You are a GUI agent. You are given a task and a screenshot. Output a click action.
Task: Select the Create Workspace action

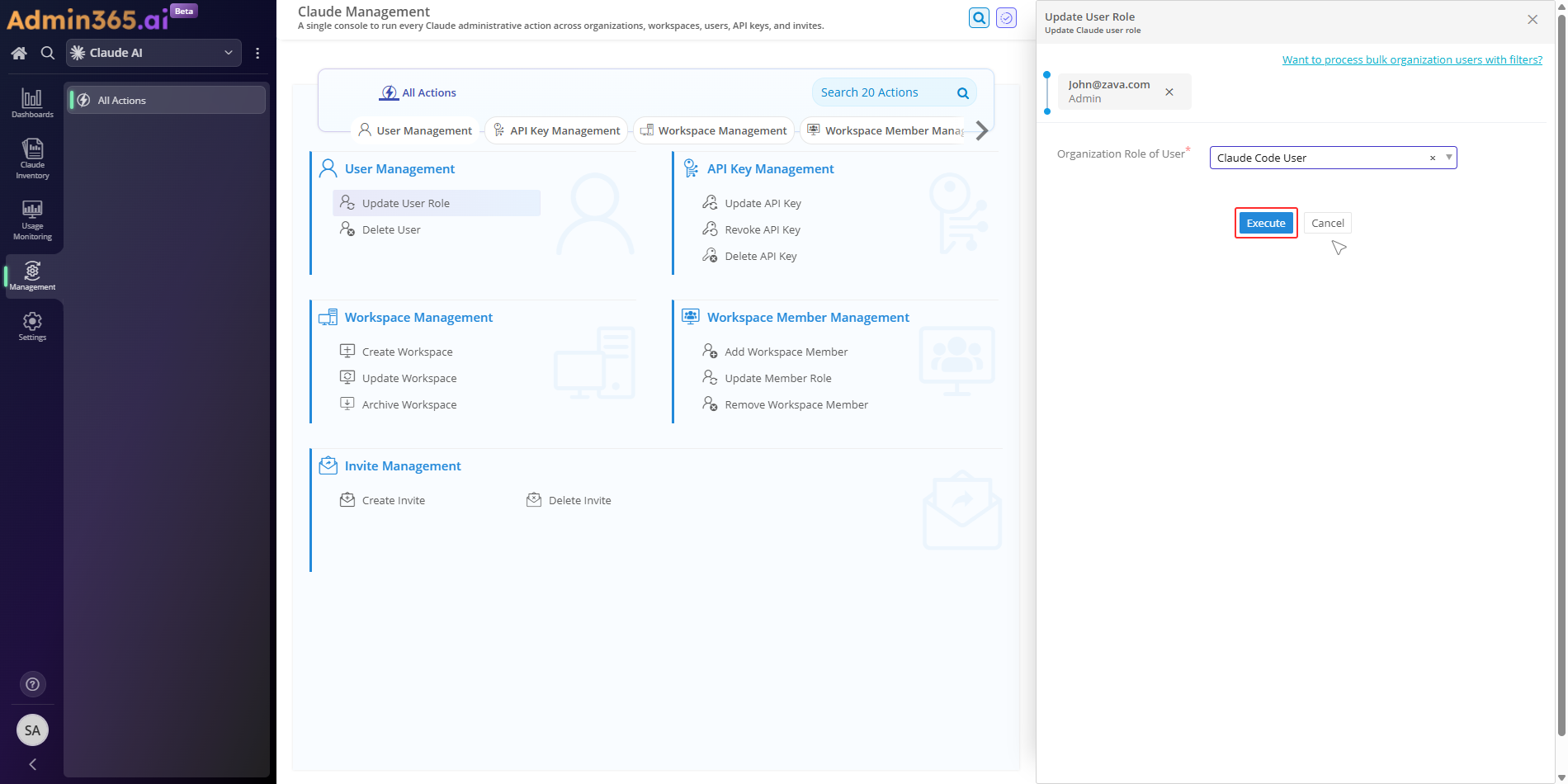pos(407,352)
